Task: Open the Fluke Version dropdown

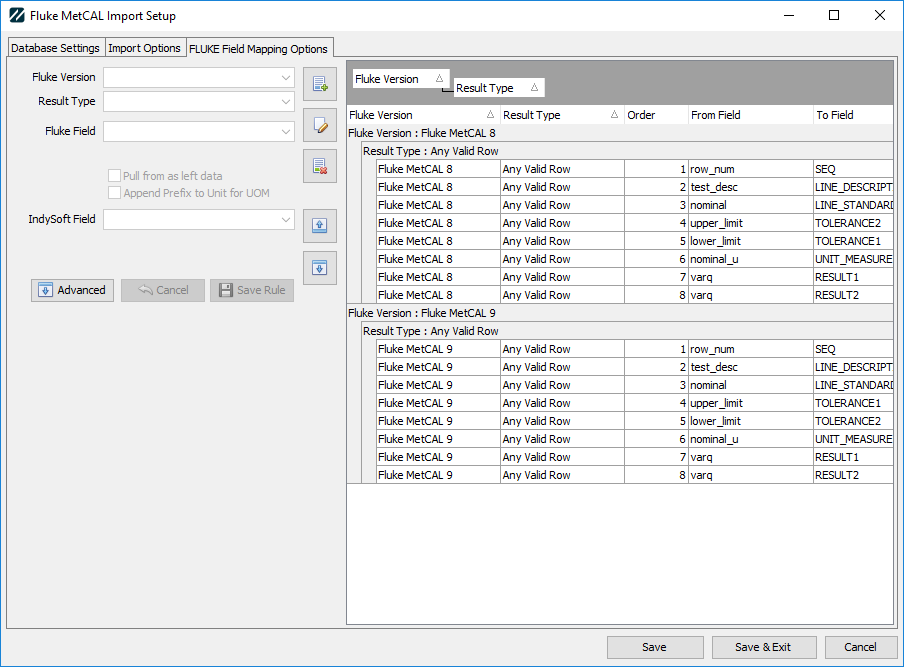Action: (x=285, y=77)
